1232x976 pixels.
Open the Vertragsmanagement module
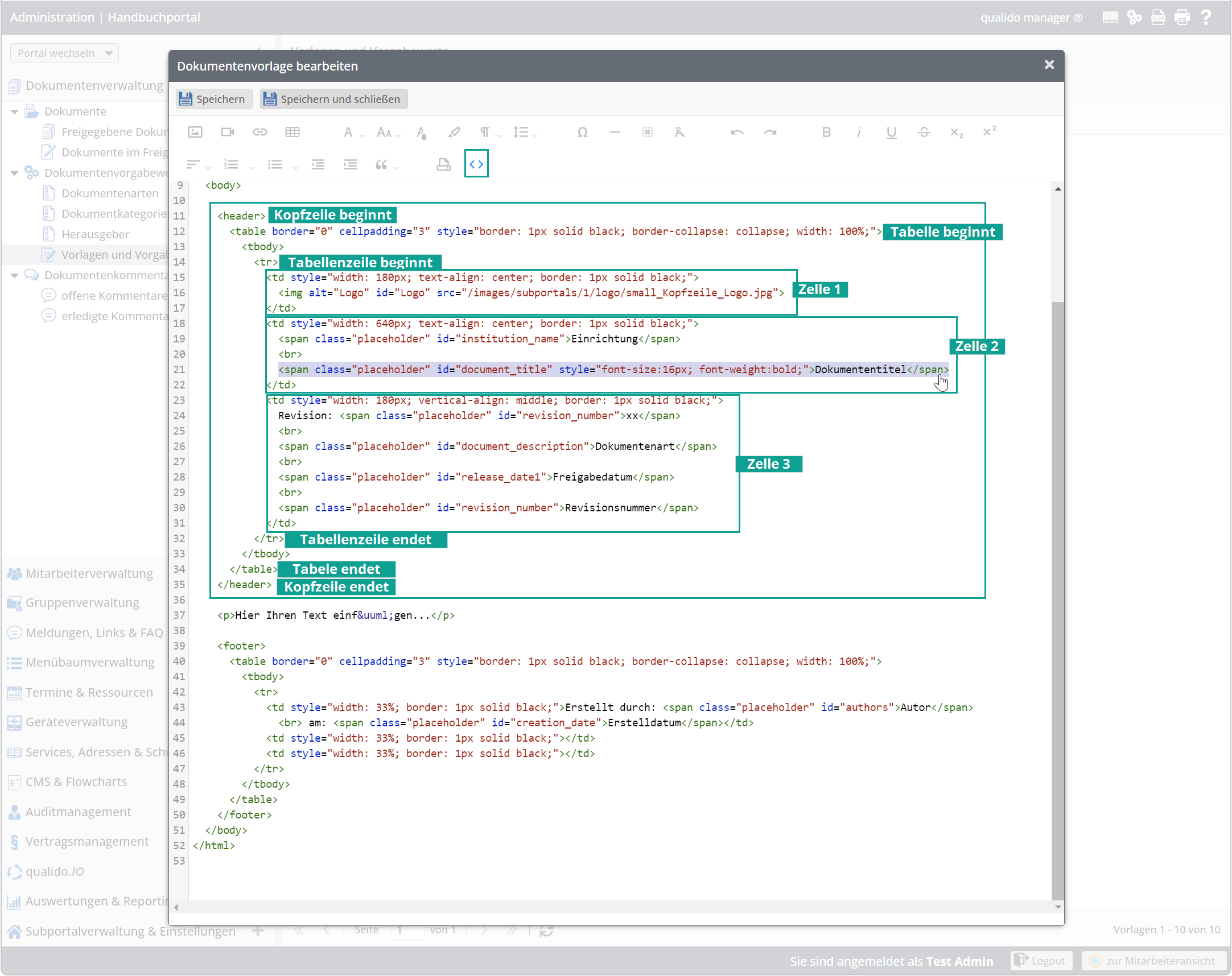(86, 841)
